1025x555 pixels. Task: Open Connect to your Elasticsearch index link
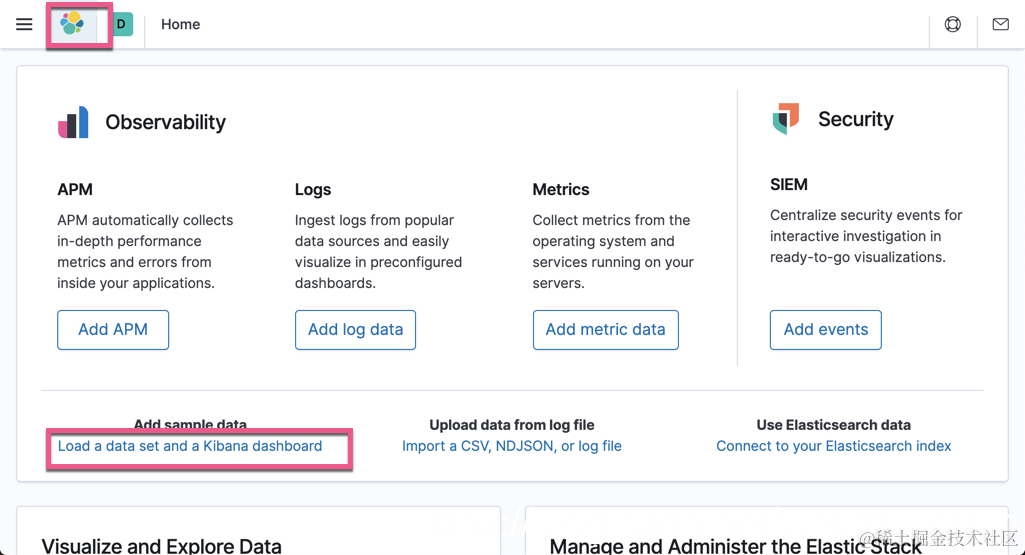pos(833,446)
